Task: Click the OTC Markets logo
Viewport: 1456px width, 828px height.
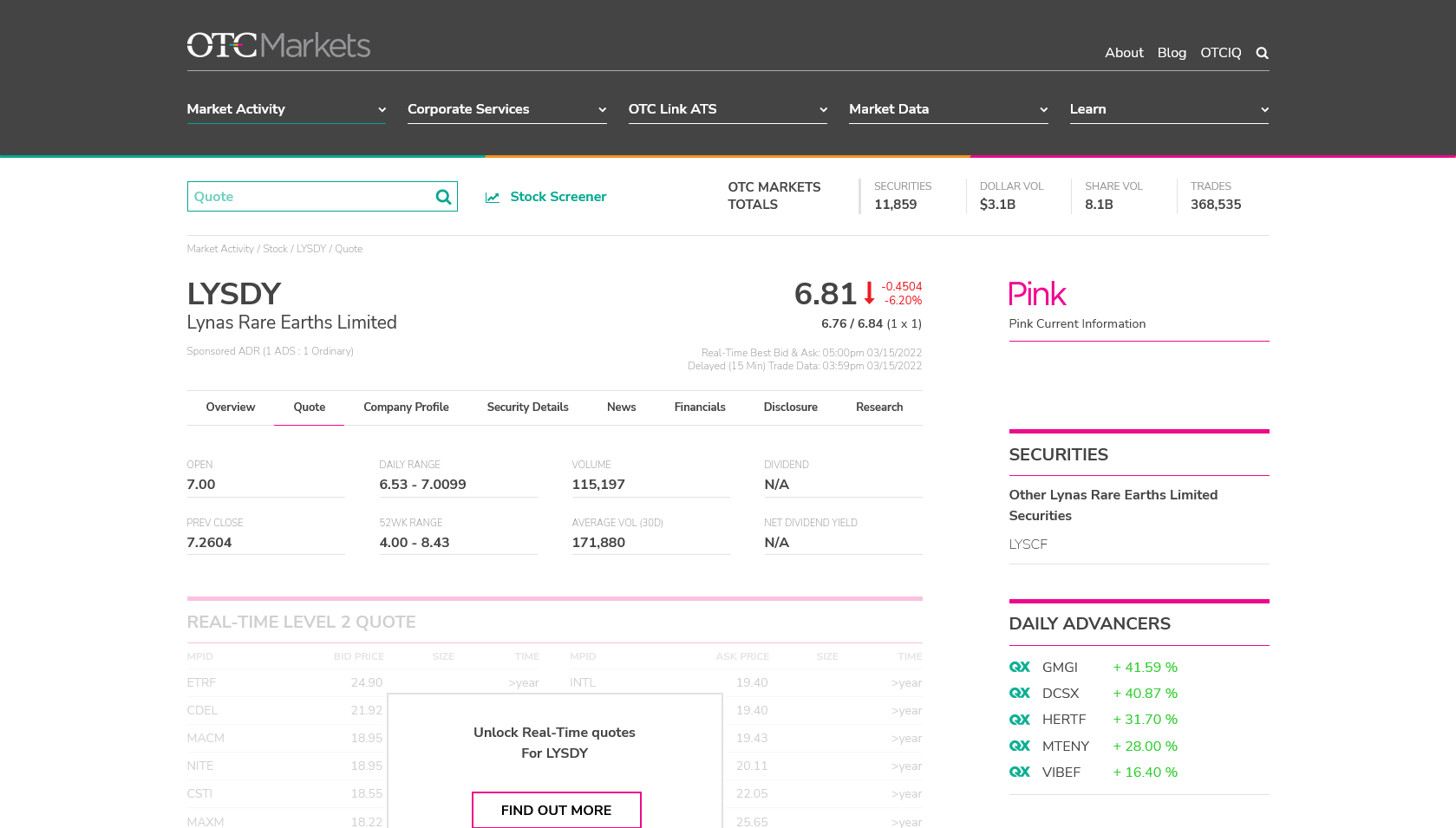Action: pos(278,45)
